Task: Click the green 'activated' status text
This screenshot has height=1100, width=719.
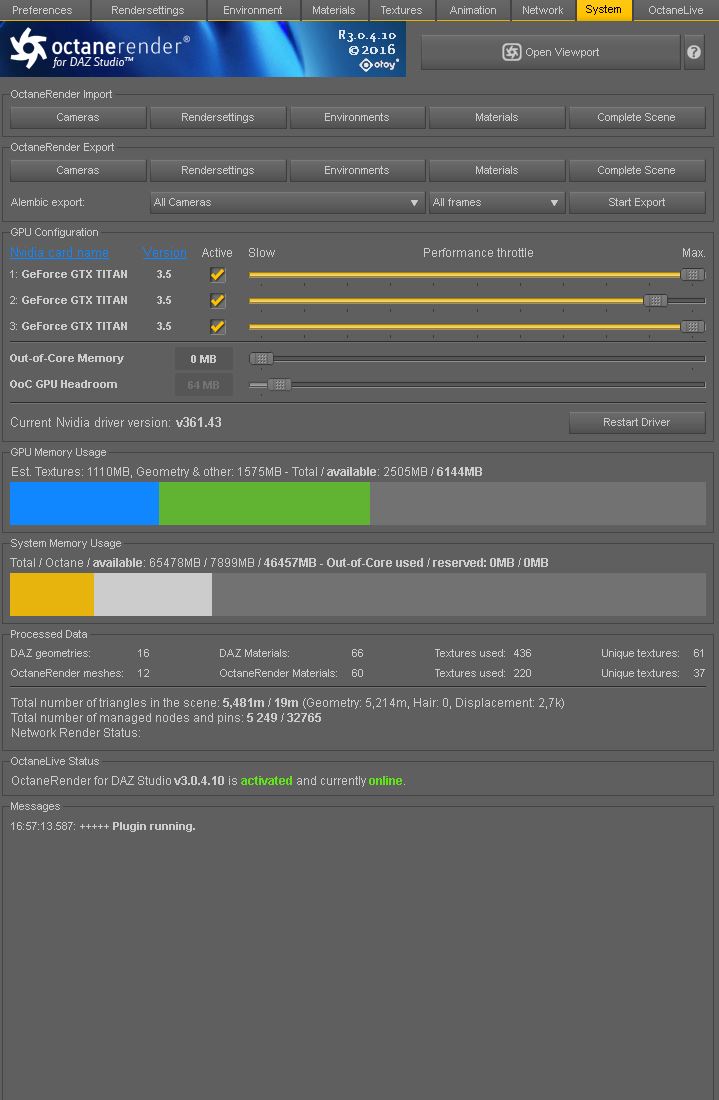Action: point(267,781)
